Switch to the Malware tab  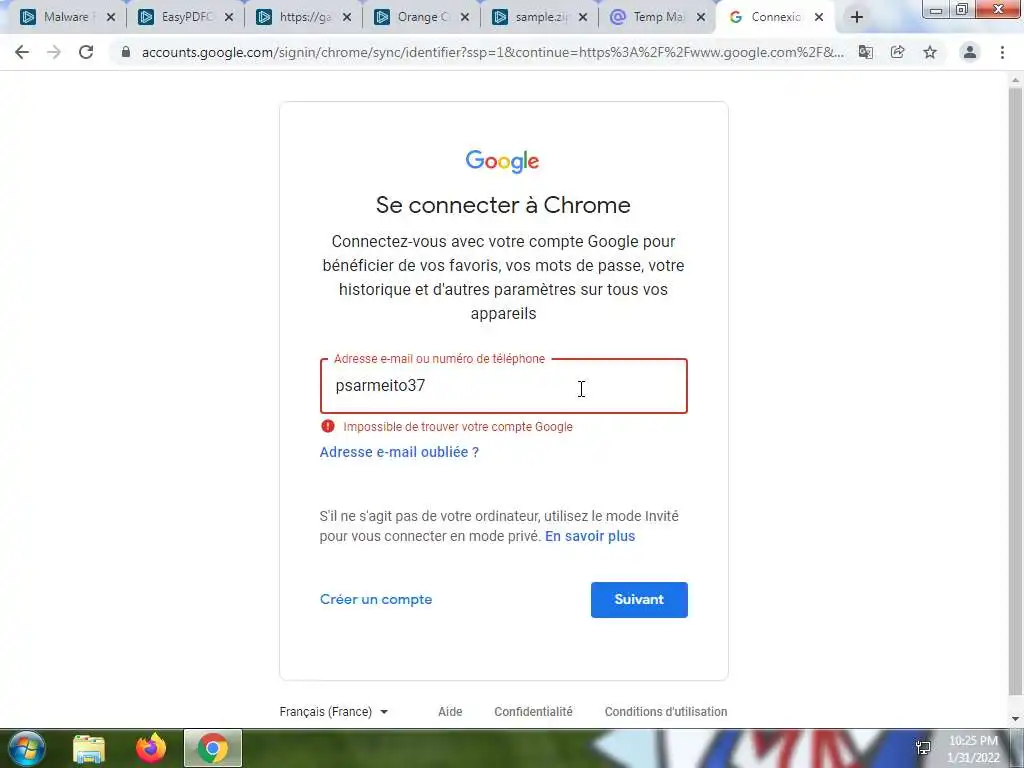click(x=66, y=18)
